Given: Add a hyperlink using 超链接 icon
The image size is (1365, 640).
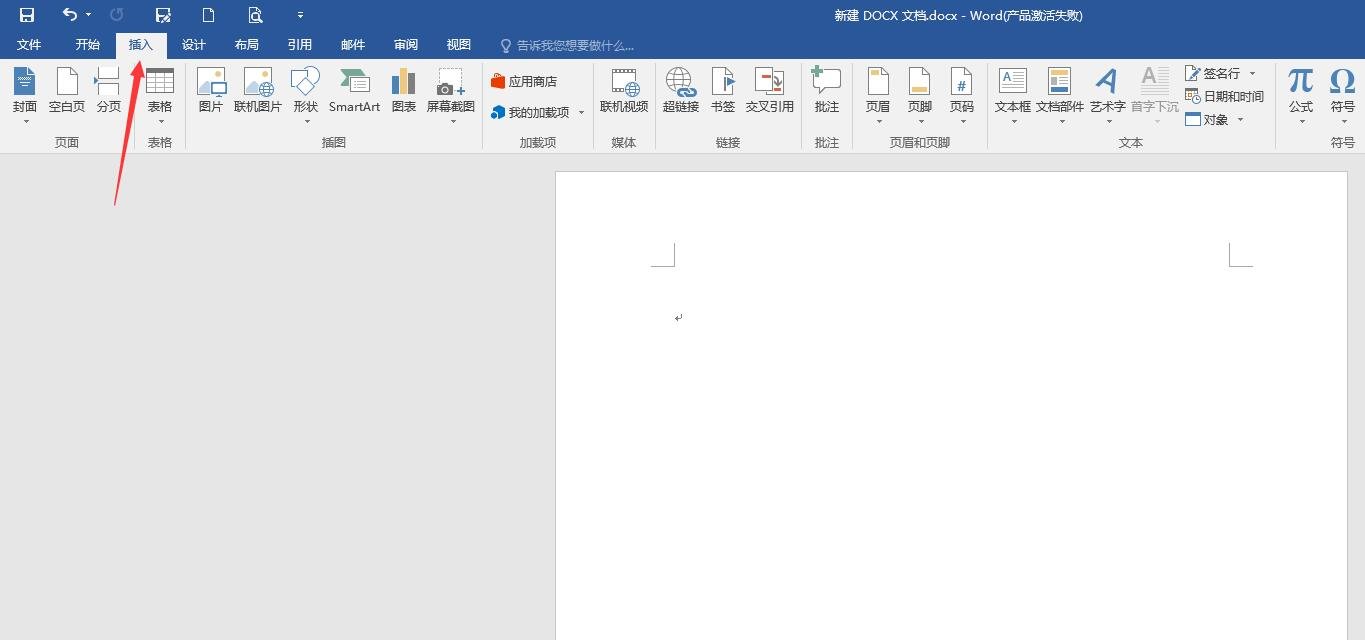Looking at the screenshot, I should 680,90.
